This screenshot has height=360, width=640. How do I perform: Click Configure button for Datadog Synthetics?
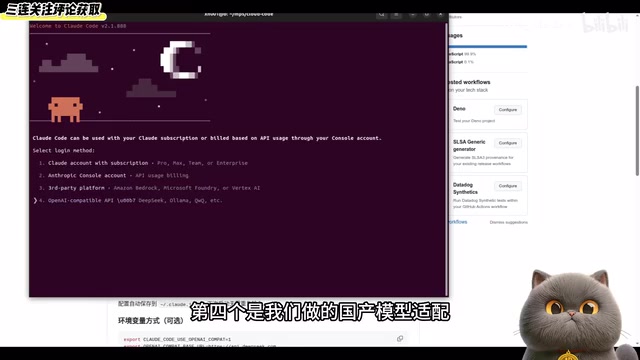pos(508,186)
